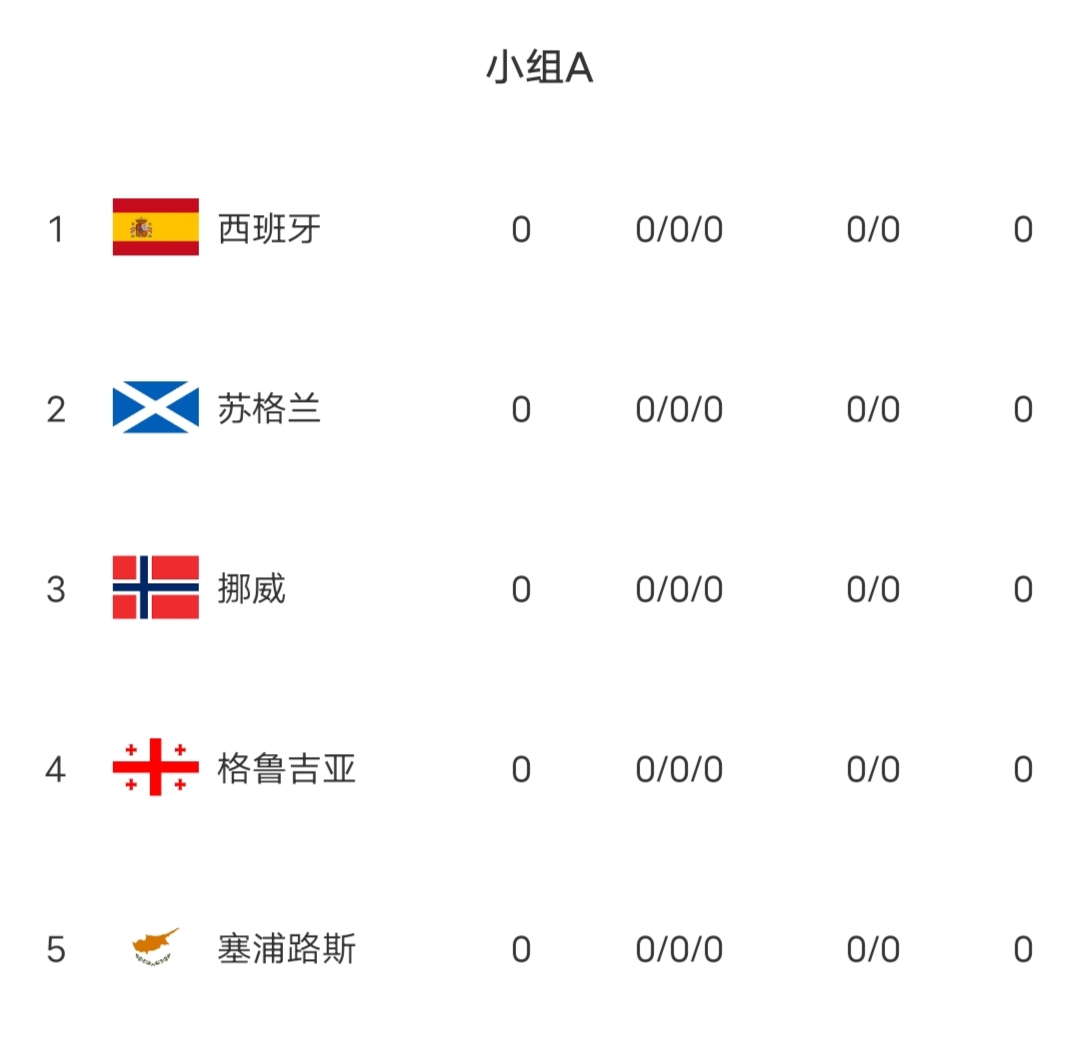Click the Scotland flag icon
1076x1052 pixels.
155,408
